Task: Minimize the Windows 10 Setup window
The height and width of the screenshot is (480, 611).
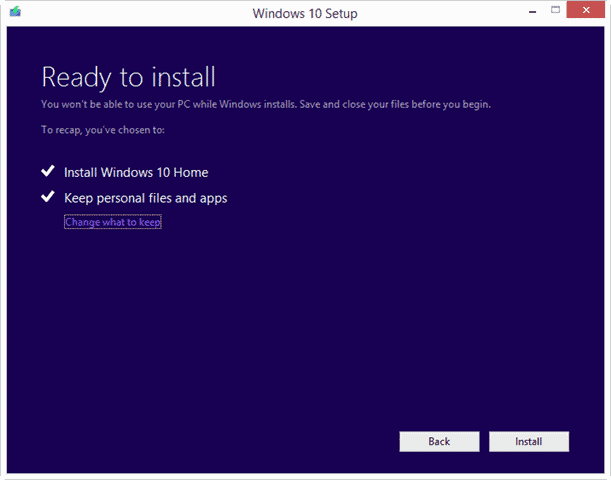Action: 532,12
